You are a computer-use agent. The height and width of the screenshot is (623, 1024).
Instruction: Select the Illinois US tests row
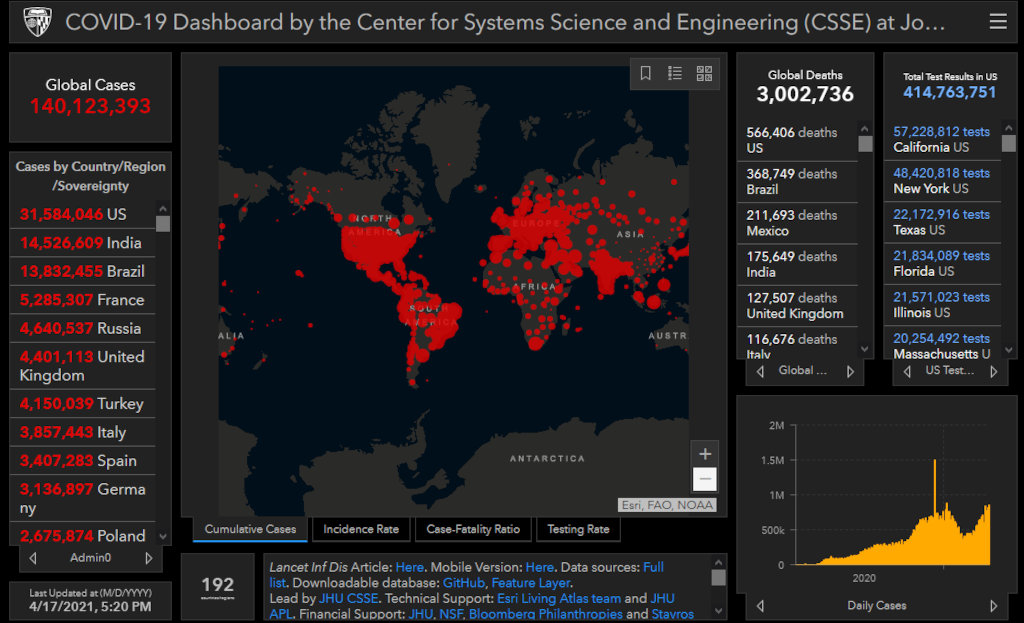[x=942, y=304]
